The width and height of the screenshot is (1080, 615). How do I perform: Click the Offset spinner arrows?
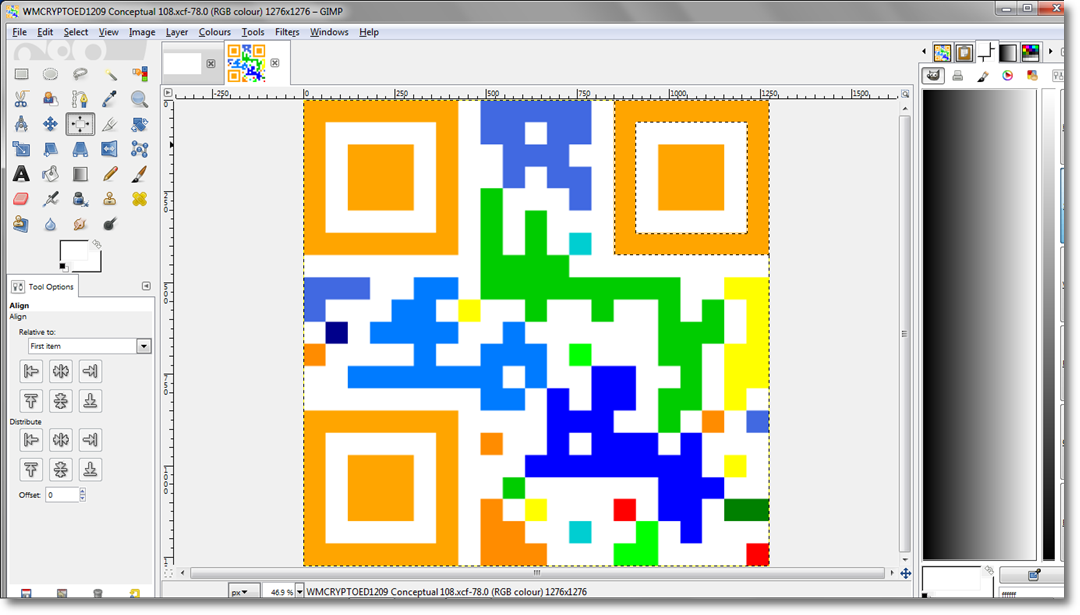(x=83, y=494)
